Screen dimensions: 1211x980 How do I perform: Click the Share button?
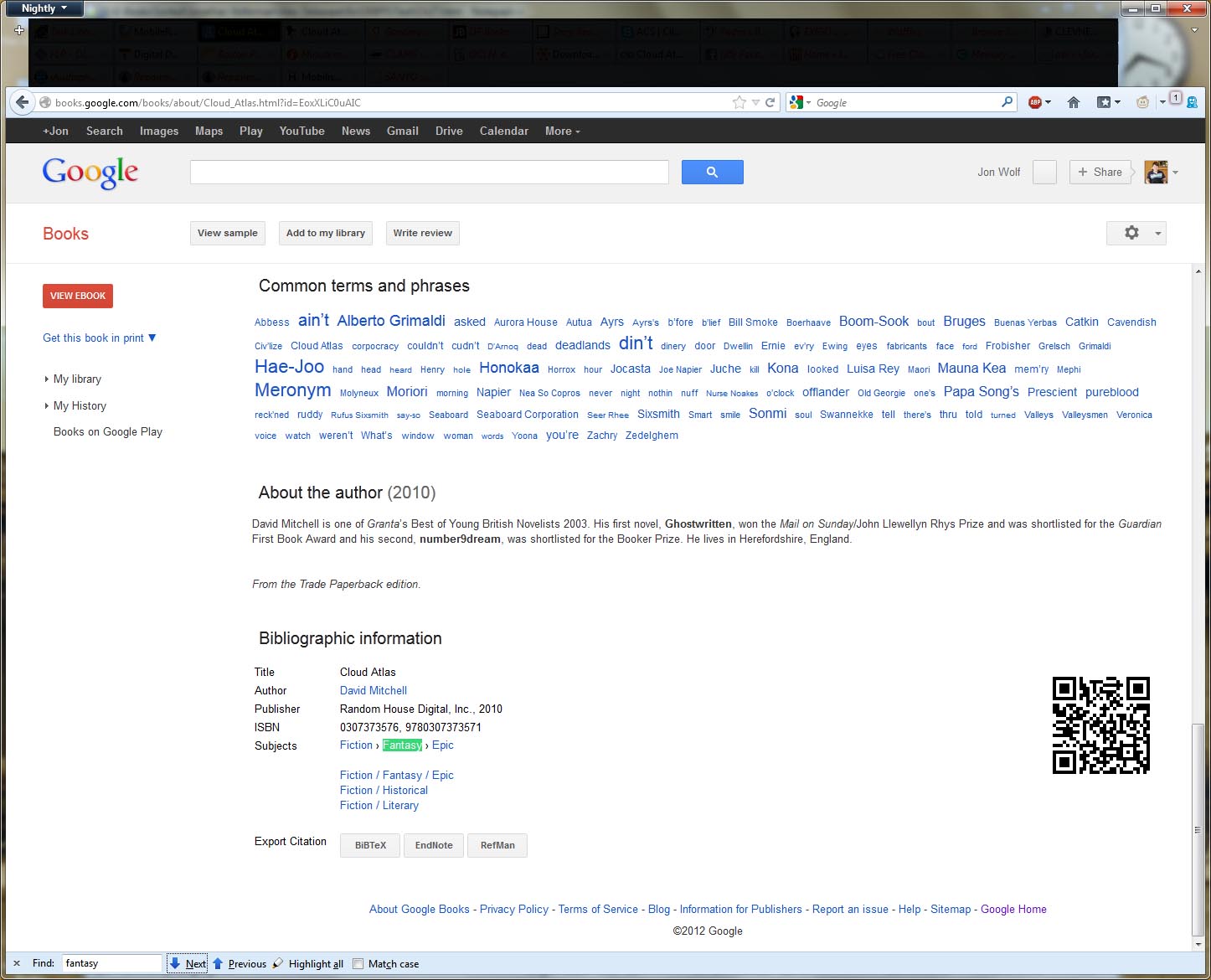[1100, 172]
